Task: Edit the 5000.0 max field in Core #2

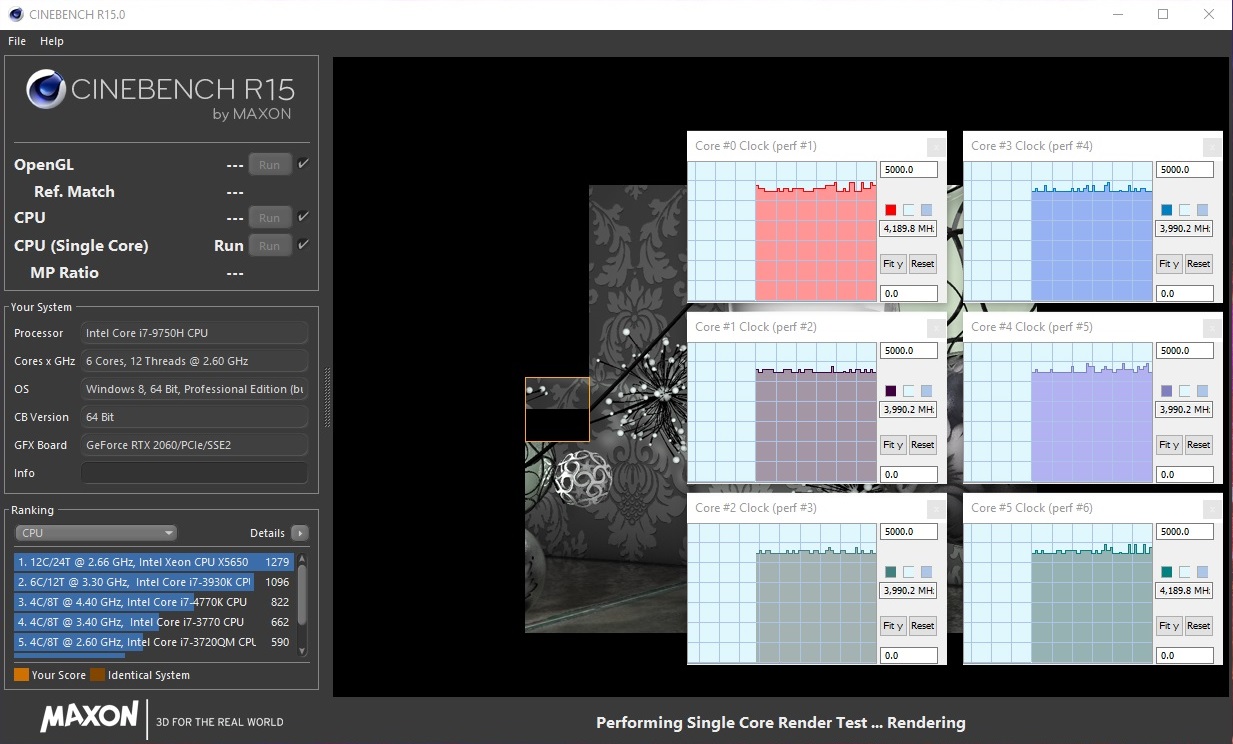Action: point(909,532)
